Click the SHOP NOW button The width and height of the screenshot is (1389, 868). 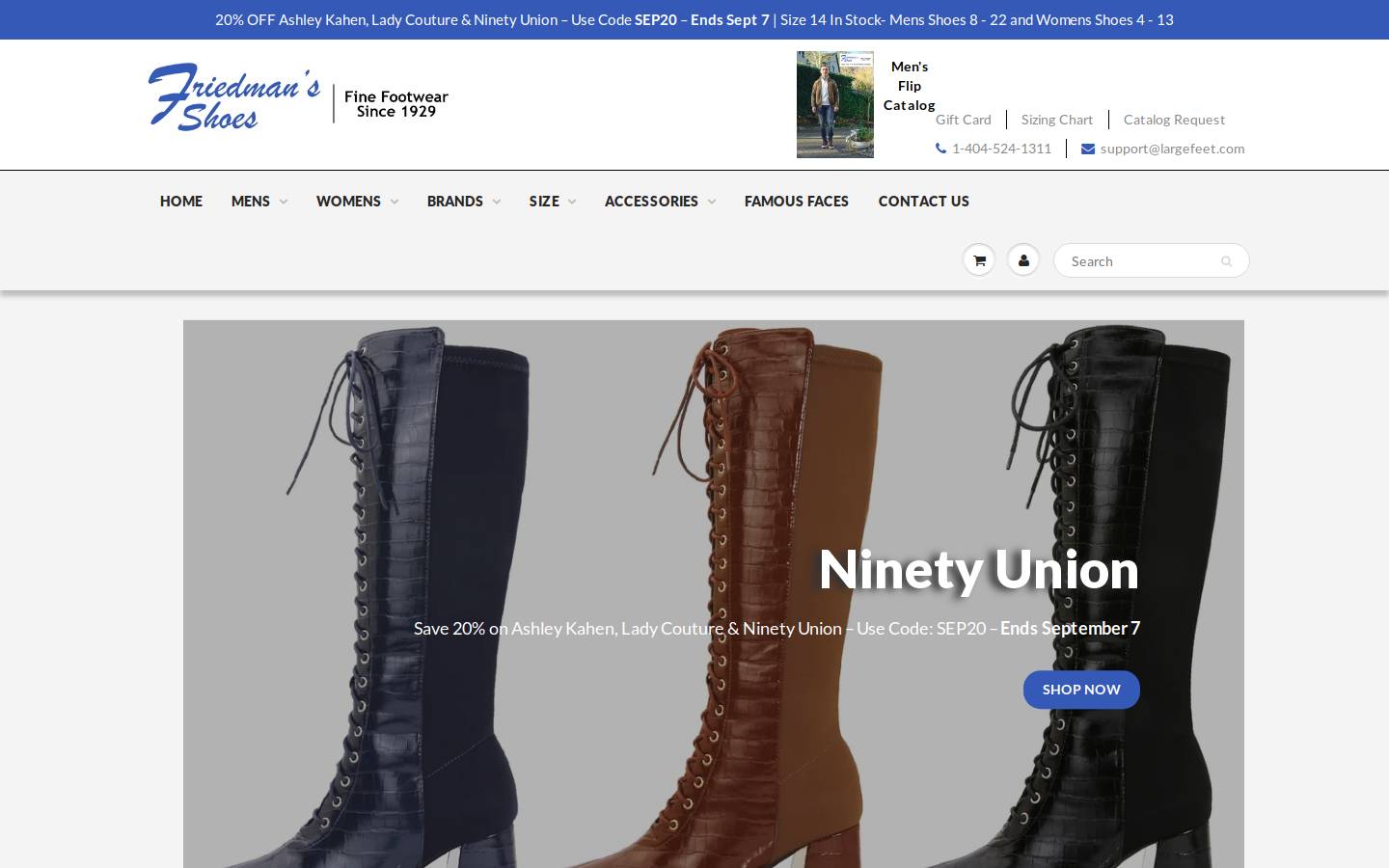tap(1081, 690)
